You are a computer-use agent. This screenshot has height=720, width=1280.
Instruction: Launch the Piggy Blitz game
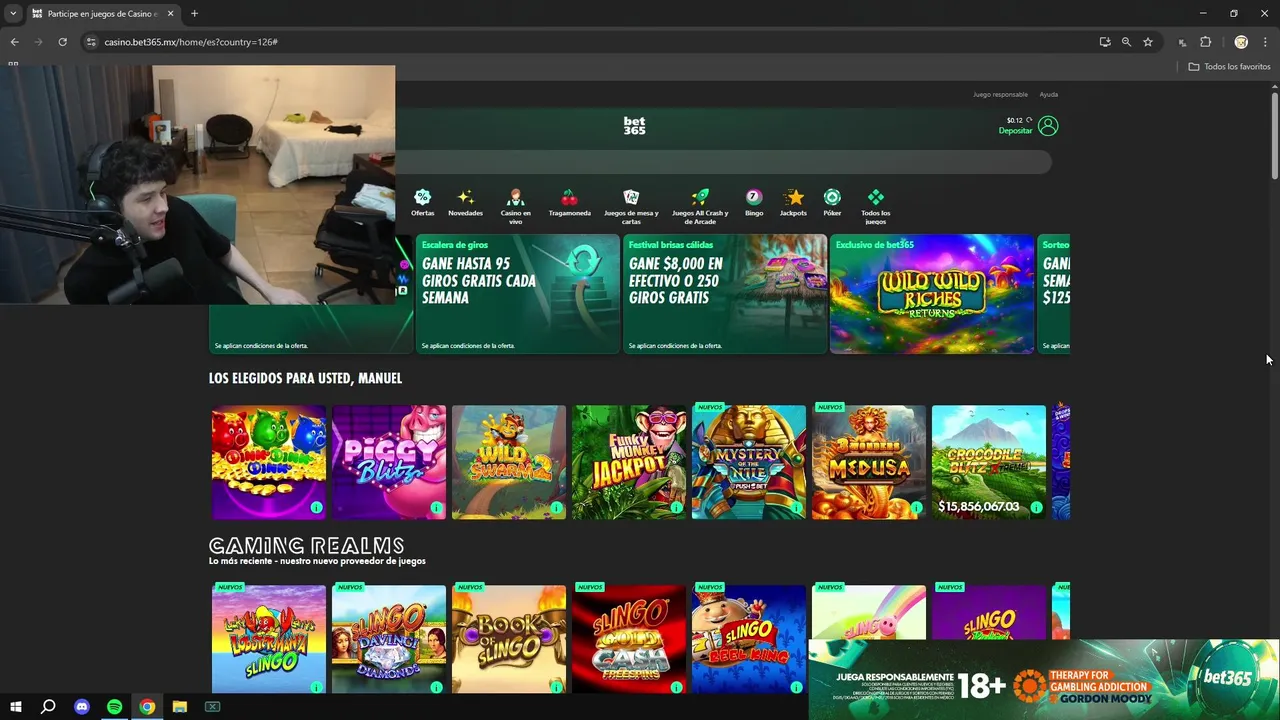(x=388, y=462)
